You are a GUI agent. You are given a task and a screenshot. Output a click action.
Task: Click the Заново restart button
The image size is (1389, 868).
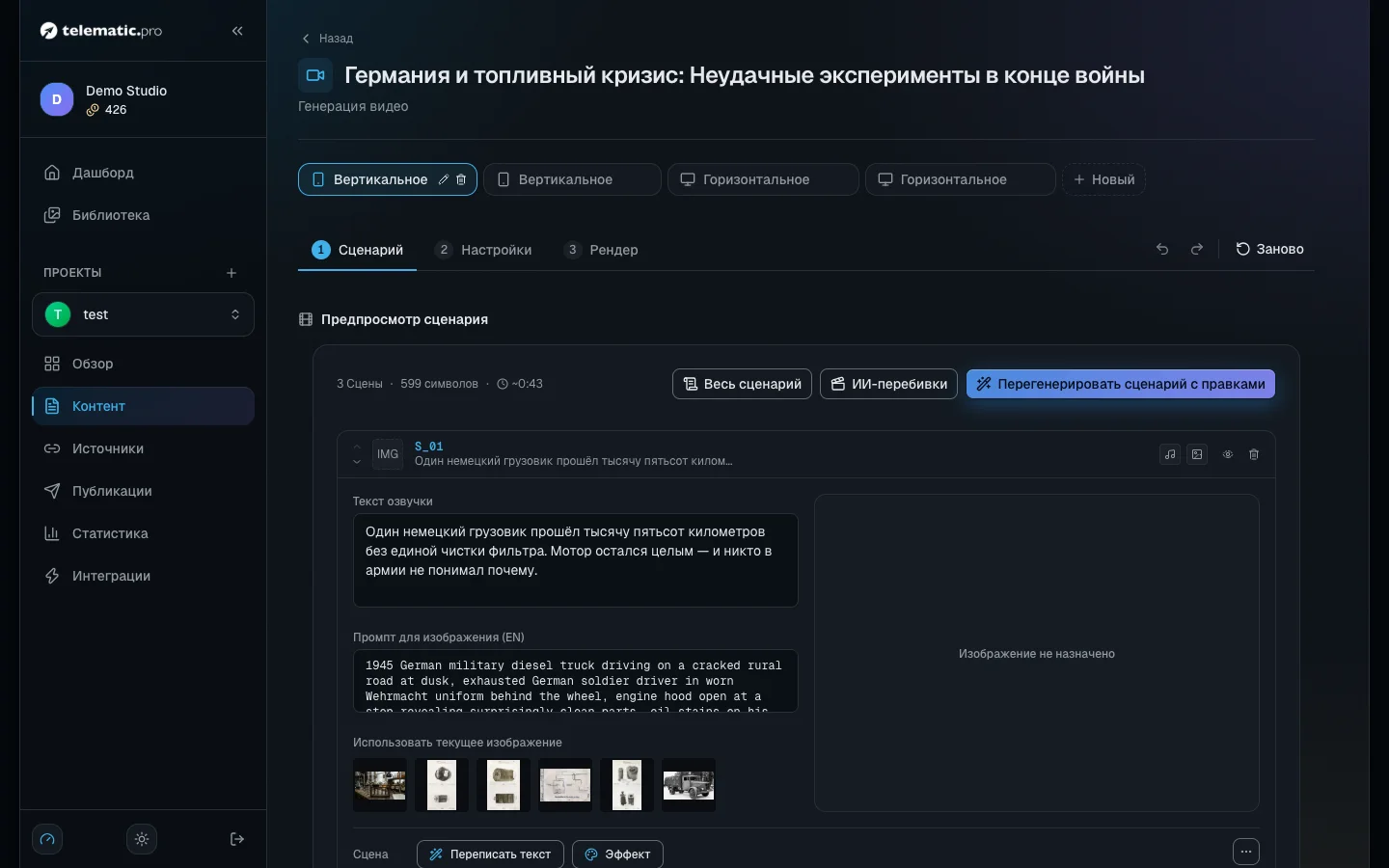pyautogui.click(x=1269, y=249)
